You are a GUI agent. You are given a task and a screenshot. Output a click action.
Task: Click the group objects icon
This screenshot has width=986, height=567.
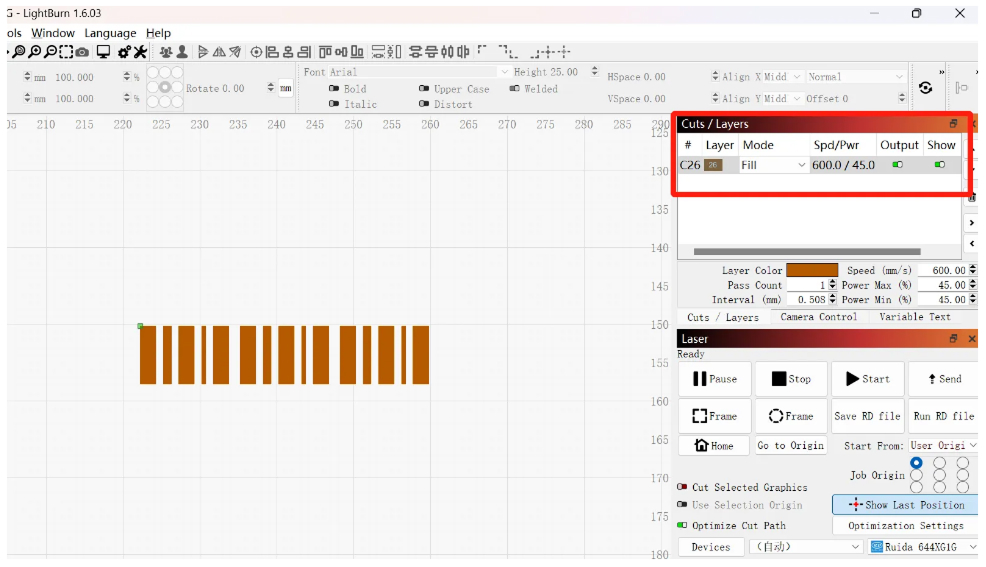pyautogui.click(x=167, y=52)
